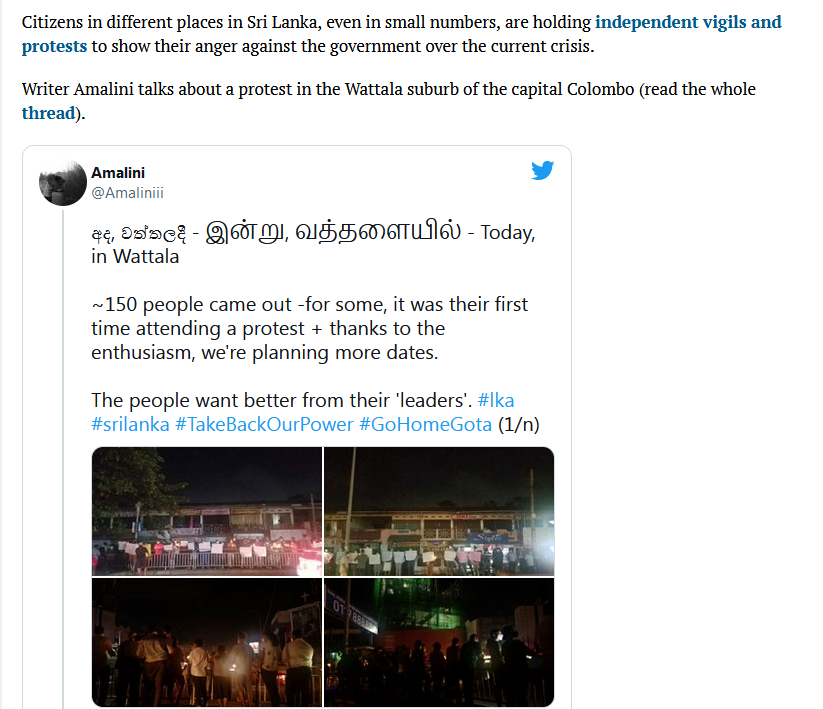
Task: Select the #lka hashtag
Action: pyautogui.click(x=496, y=400)
